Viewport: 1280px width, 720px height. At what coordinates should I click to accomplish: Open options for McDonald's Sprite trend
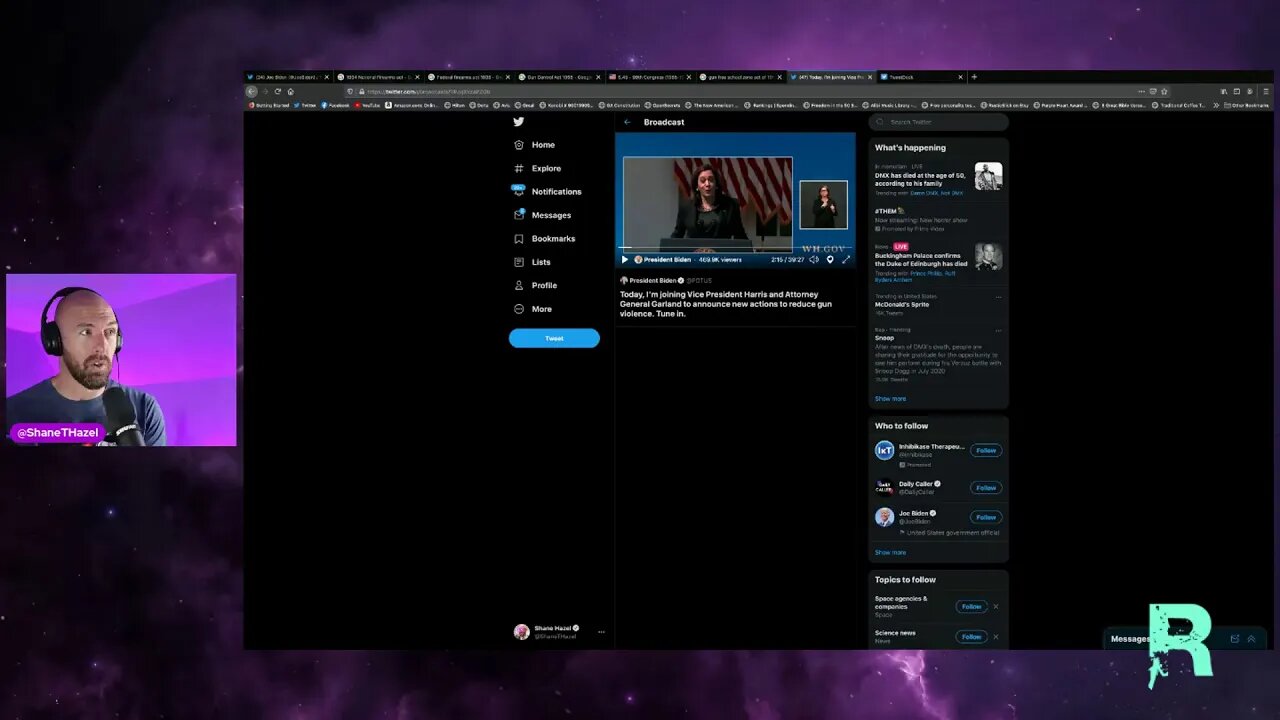[x=998, y=296]
